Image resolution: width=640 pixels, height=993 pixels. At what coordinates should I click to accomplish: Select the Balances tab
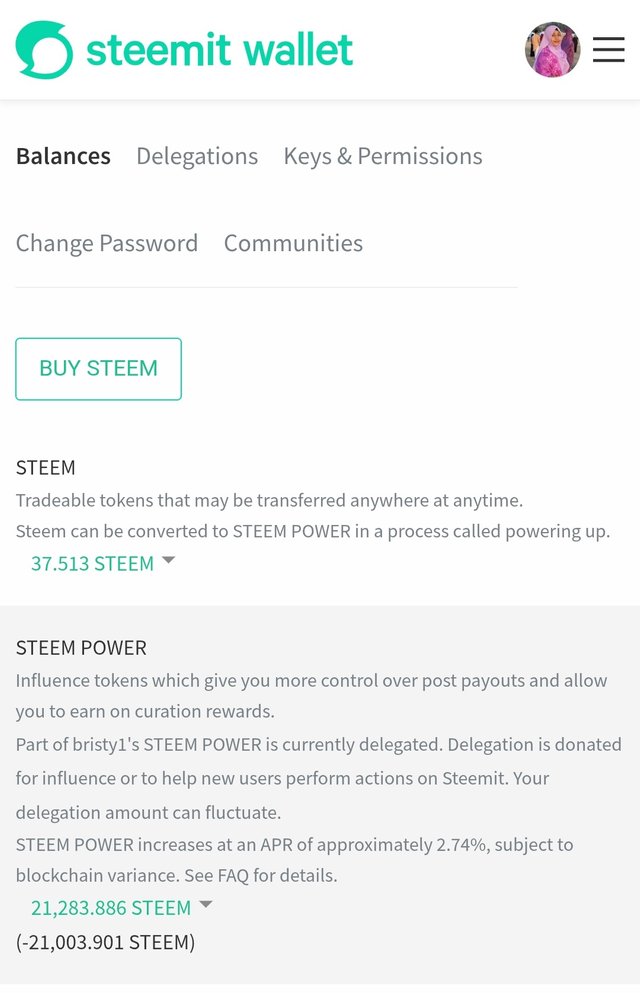[63, 156]
